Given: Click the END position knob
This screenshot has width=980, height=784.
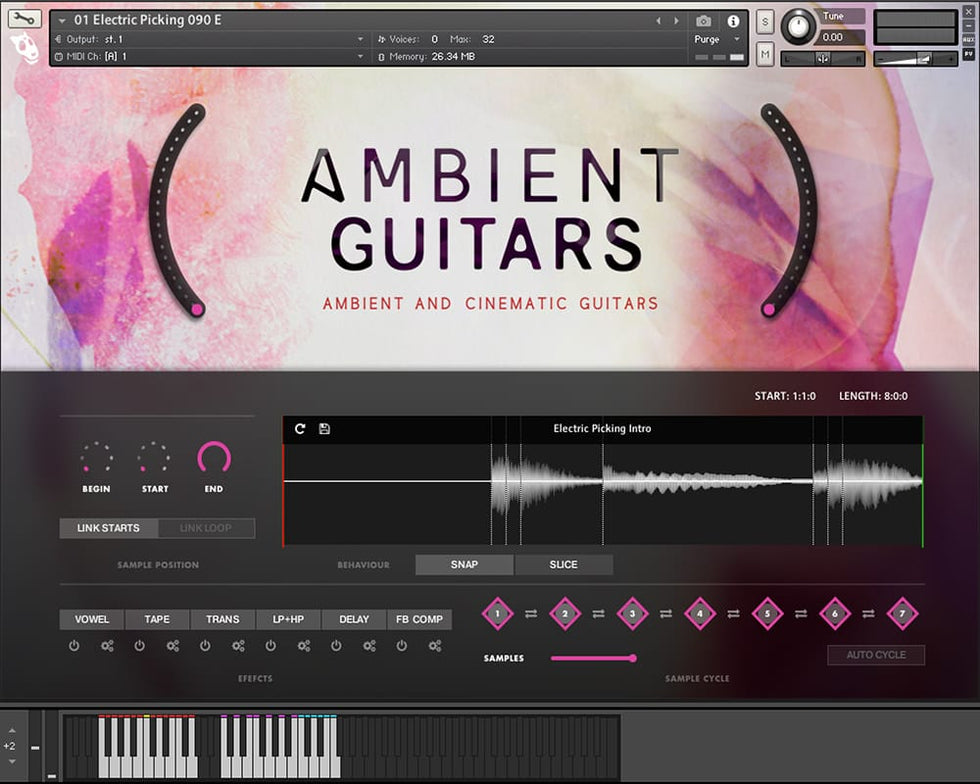Looking at the screenshot, I should (214, 458).
